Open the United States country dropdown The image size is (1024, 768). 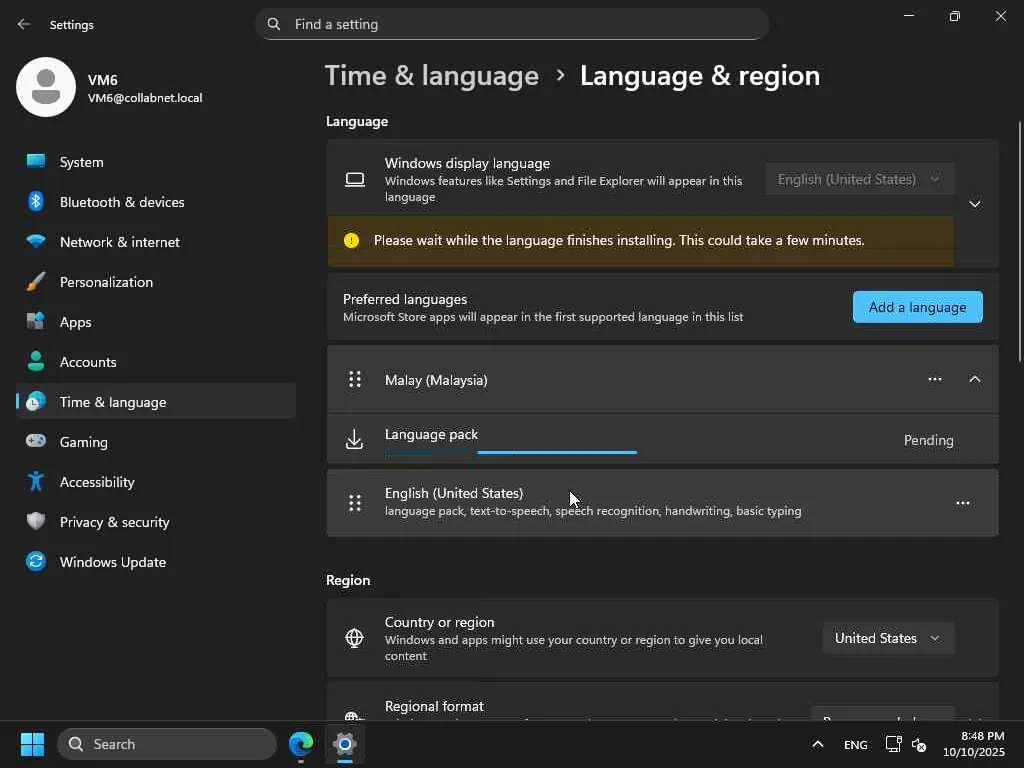tap(888, 638)
